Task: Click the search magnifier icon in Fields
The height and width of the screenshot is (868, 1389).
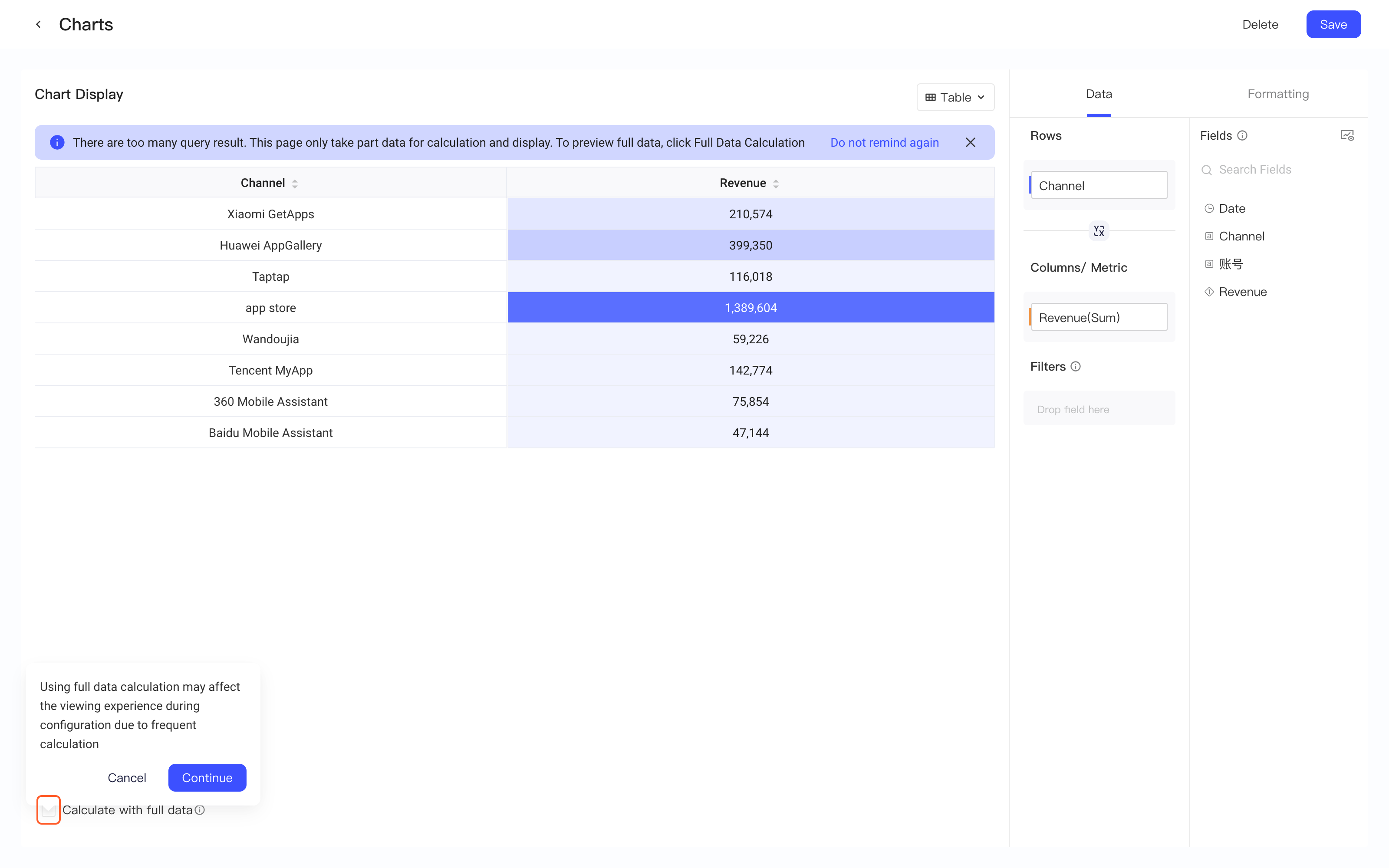Action: tap(1207, 170)
